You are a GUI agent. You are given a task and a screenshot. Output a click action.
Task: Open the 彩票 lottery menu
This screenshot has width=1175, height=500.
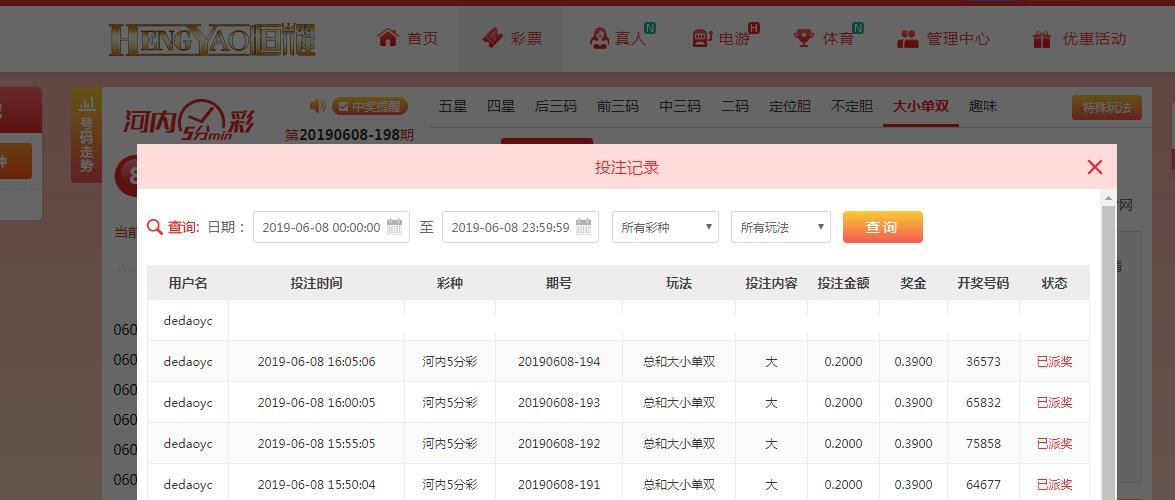512,39
